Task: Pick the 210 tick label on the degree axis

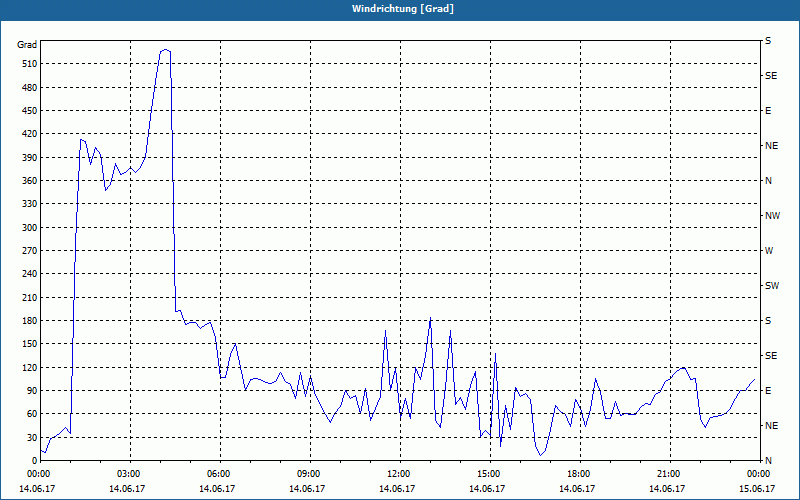Action: point(29,297)
